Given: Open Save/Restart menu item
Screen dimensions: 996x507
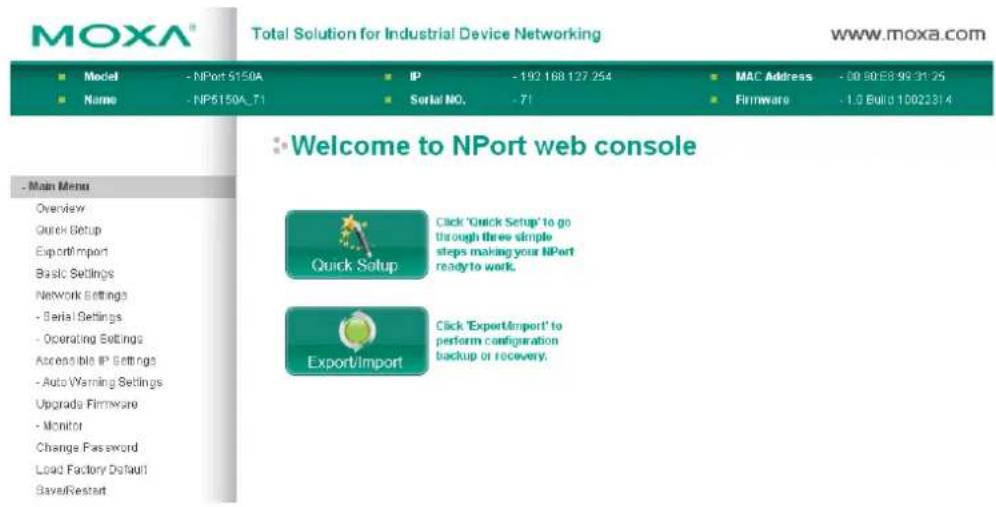Looking at the screenshot, I should pos(71,491).
